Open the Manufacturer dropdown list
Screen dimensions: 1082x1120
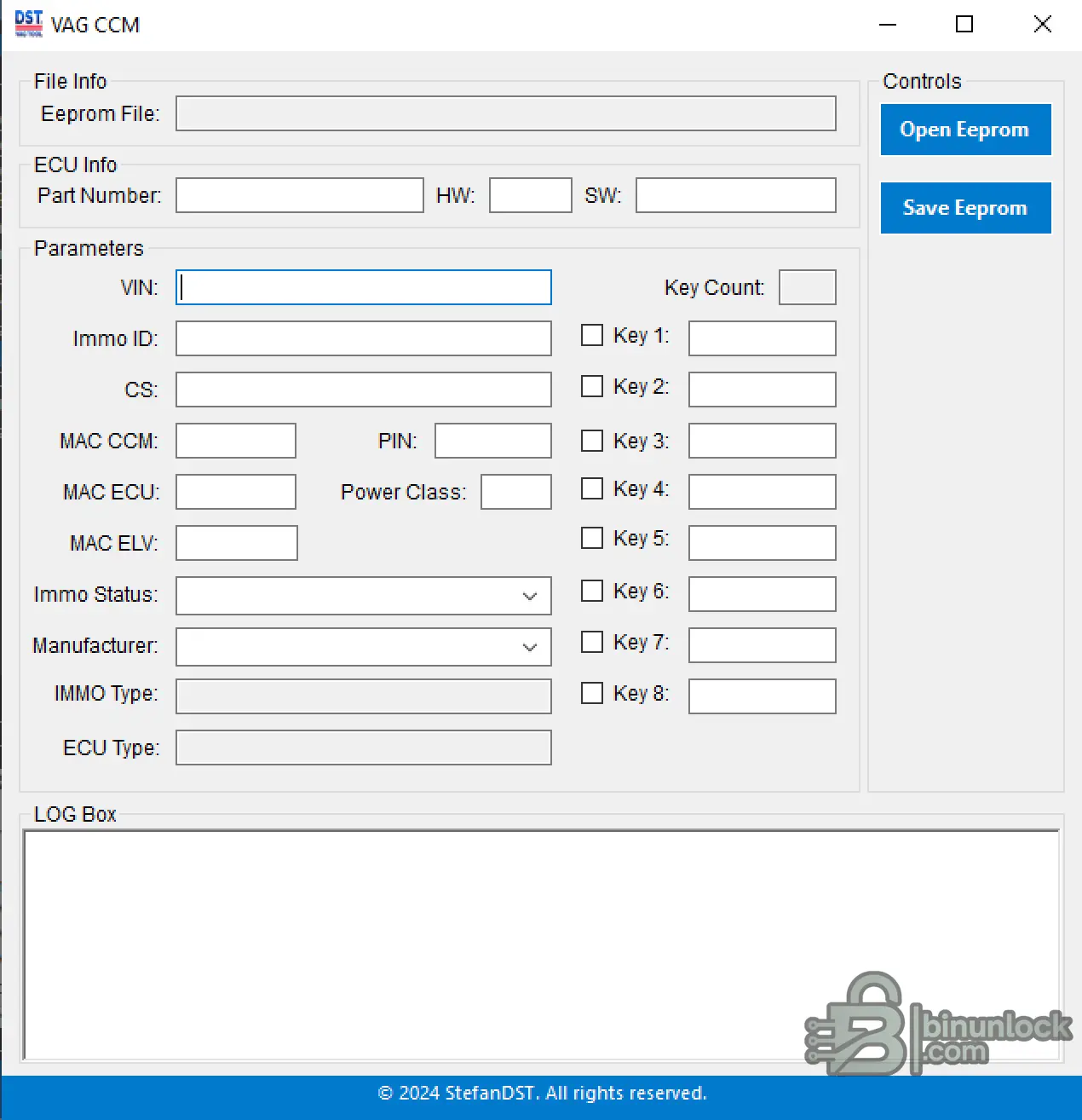364,647
